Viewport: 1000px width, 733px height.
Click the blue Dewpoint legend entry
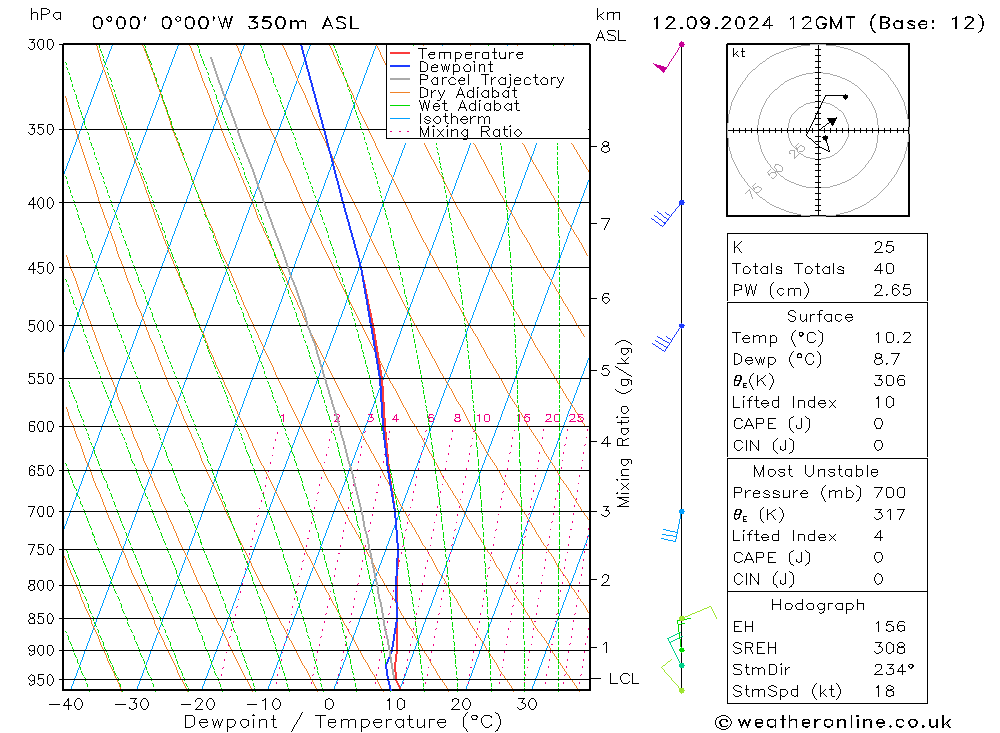[441, 67]
